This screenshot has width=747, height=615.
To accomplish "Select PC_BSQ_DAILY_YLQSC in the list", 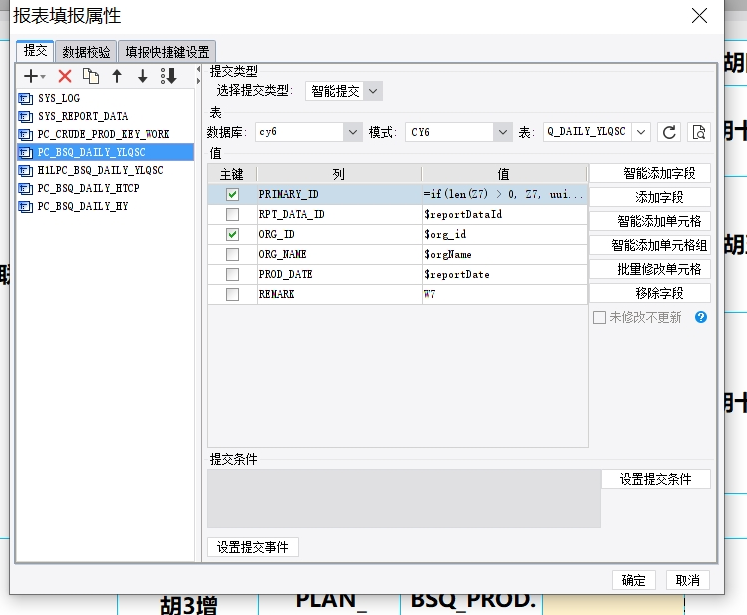I will tap(105, 152).
